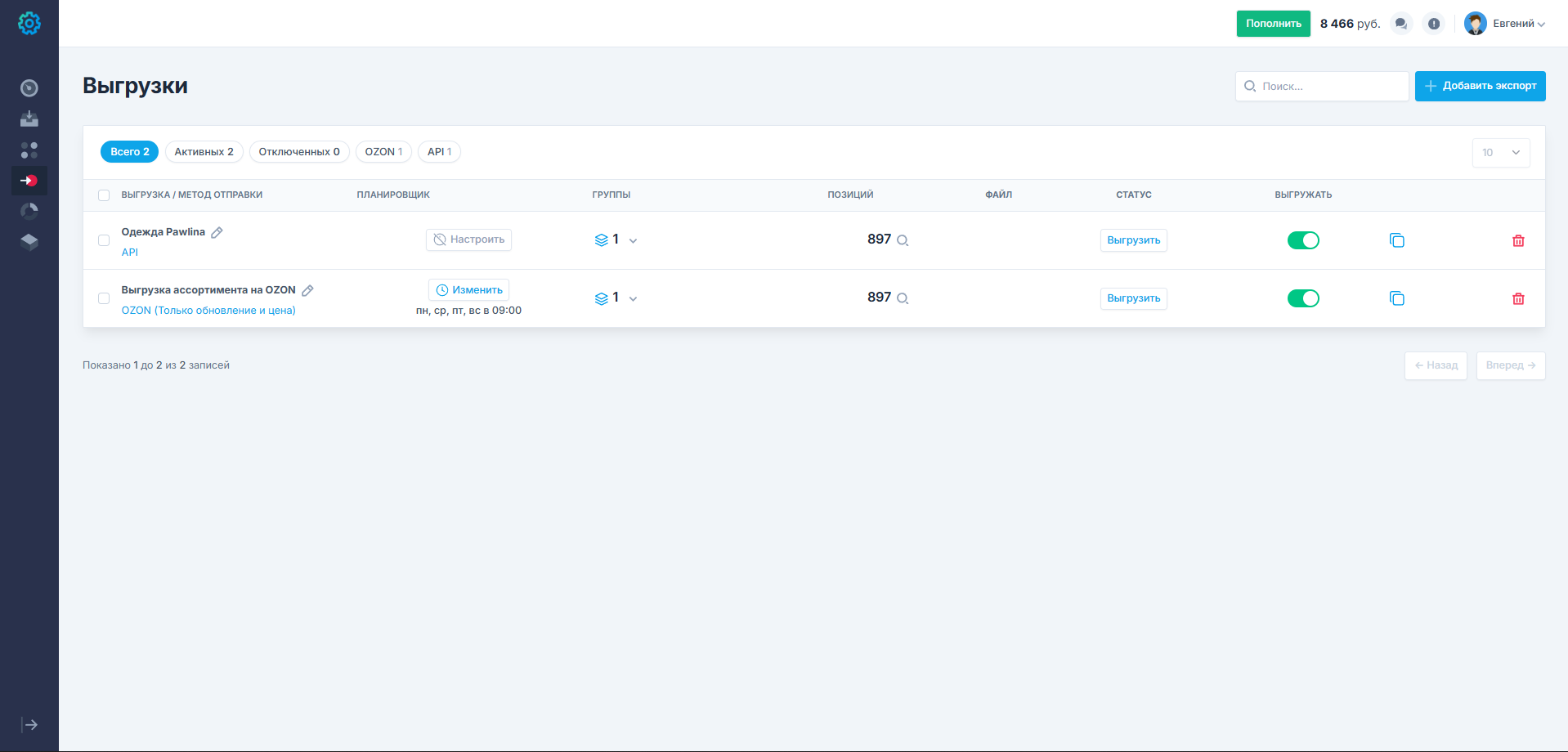1568x752 pixels.
Task: Click into the Поиск search field
Action: pos(1322,86)
